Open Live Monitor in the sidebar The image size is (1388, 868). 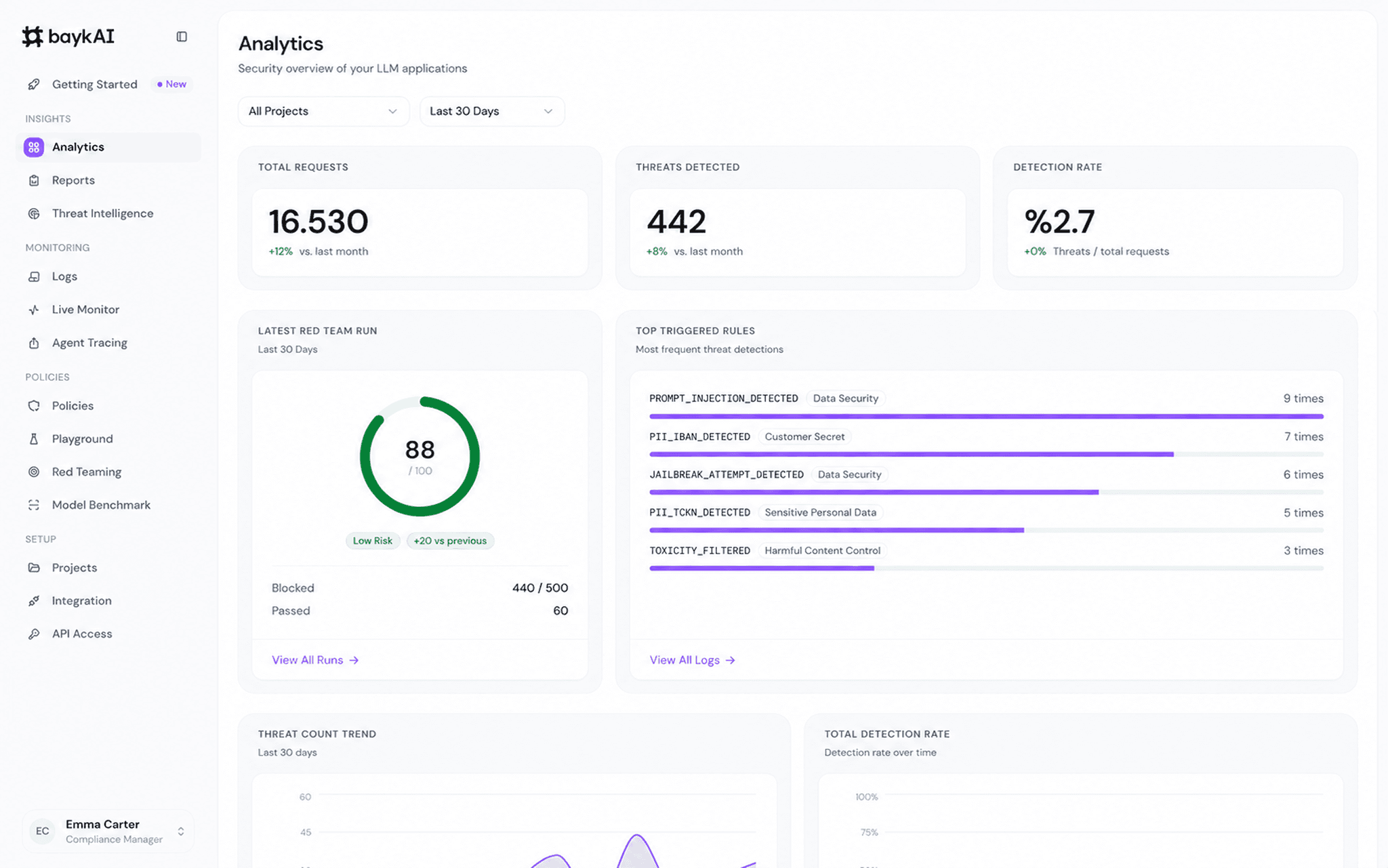click(x=108, y=310)
